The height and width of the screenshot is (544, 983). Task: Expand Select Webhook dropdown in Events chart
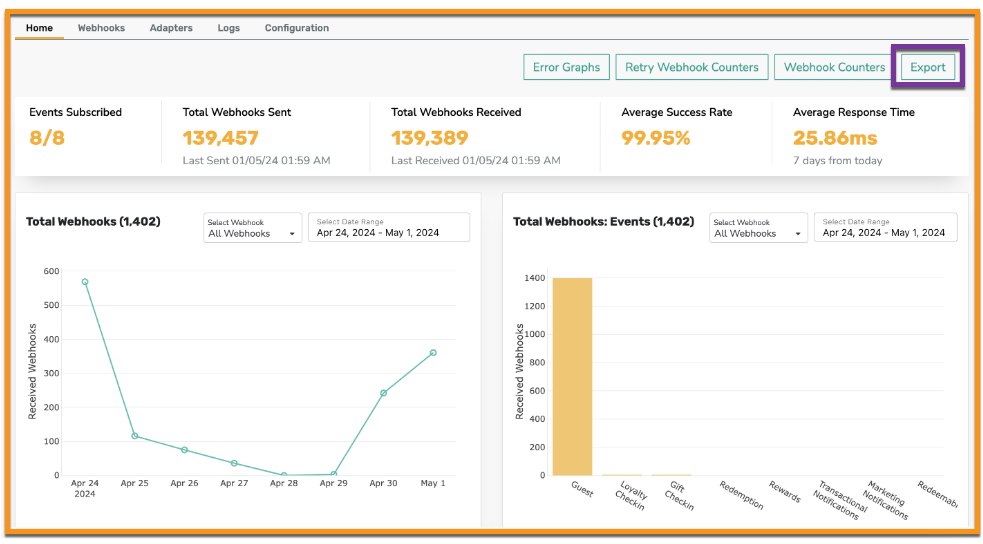pos(758,228)
